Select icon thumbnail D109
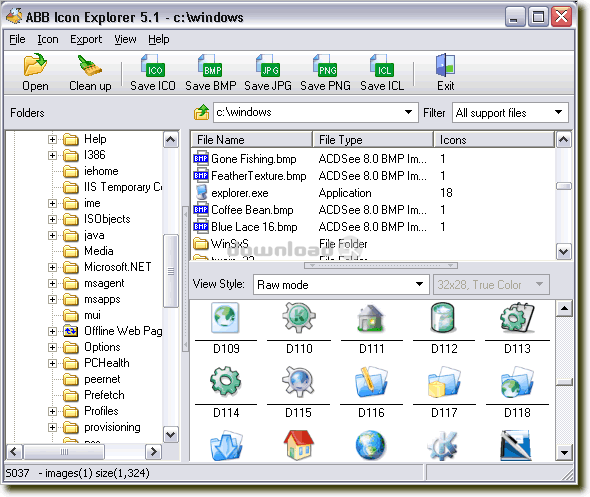Screen dimensions: 590x497 click(x=225, y=318)
